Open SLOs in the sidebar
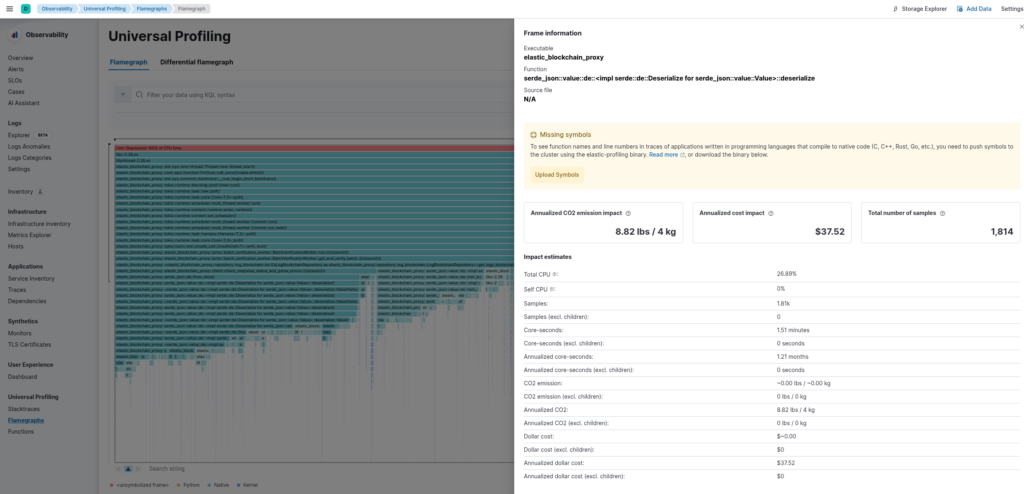Screen dimensions: 1024x494 [x=15, y=80]
